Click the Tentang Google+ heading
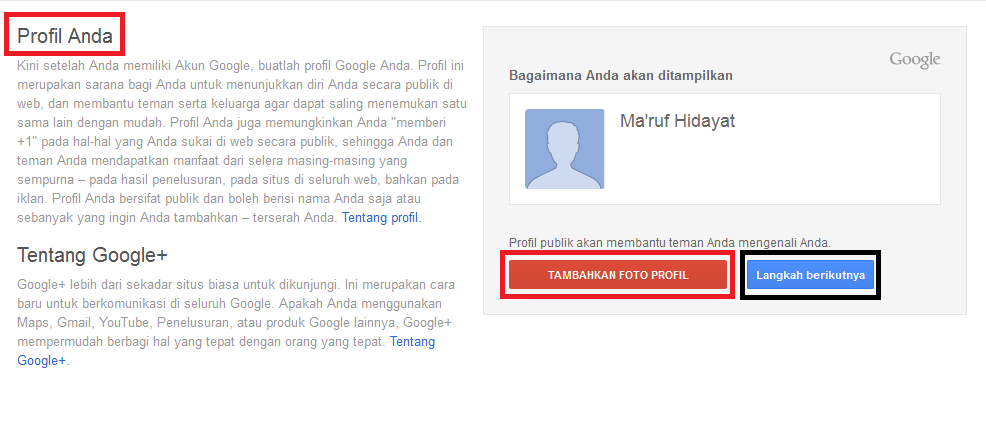The image size is (986, 430). [92, 255]
